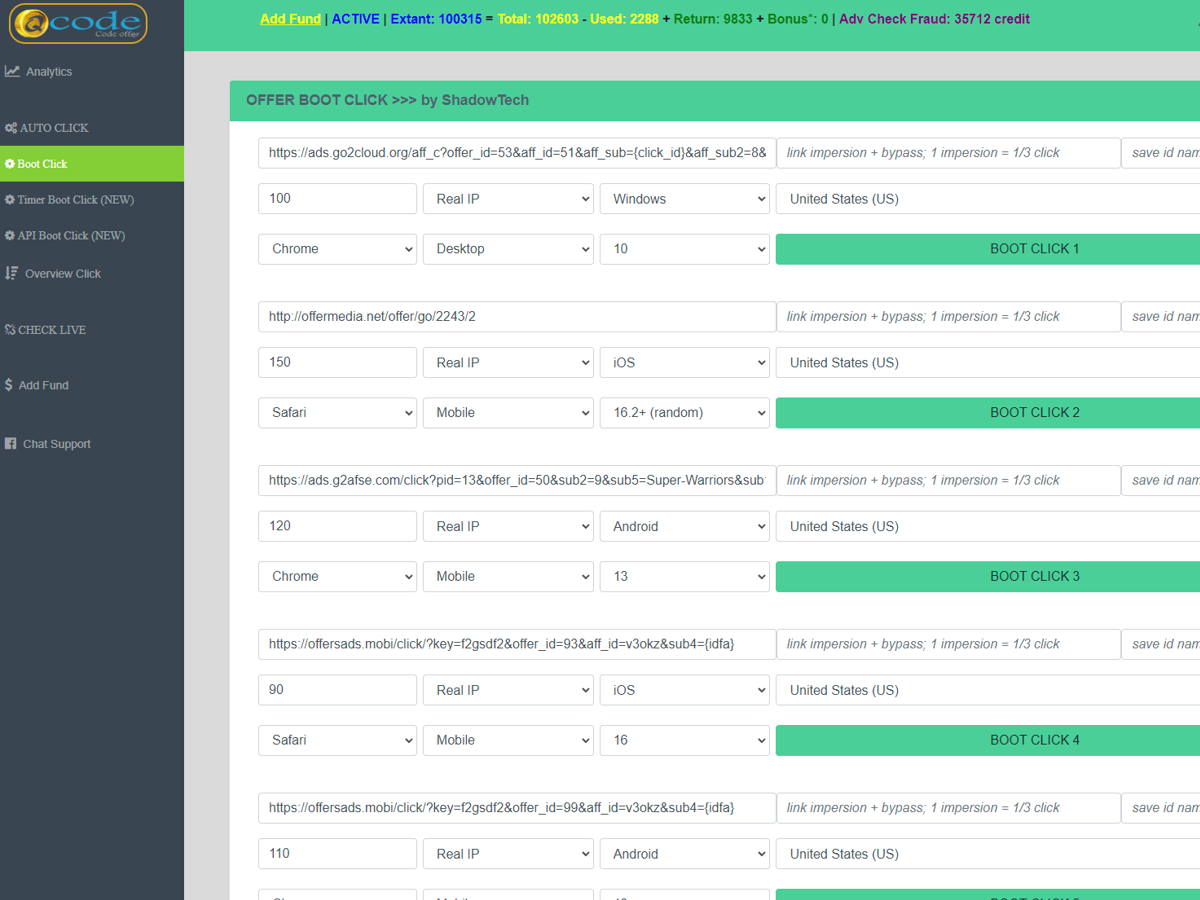Image resolution: width=1200 pixels, height=900 pixels.
Task: Open the Windows operating system dropdown
Action: click(684, 199)
